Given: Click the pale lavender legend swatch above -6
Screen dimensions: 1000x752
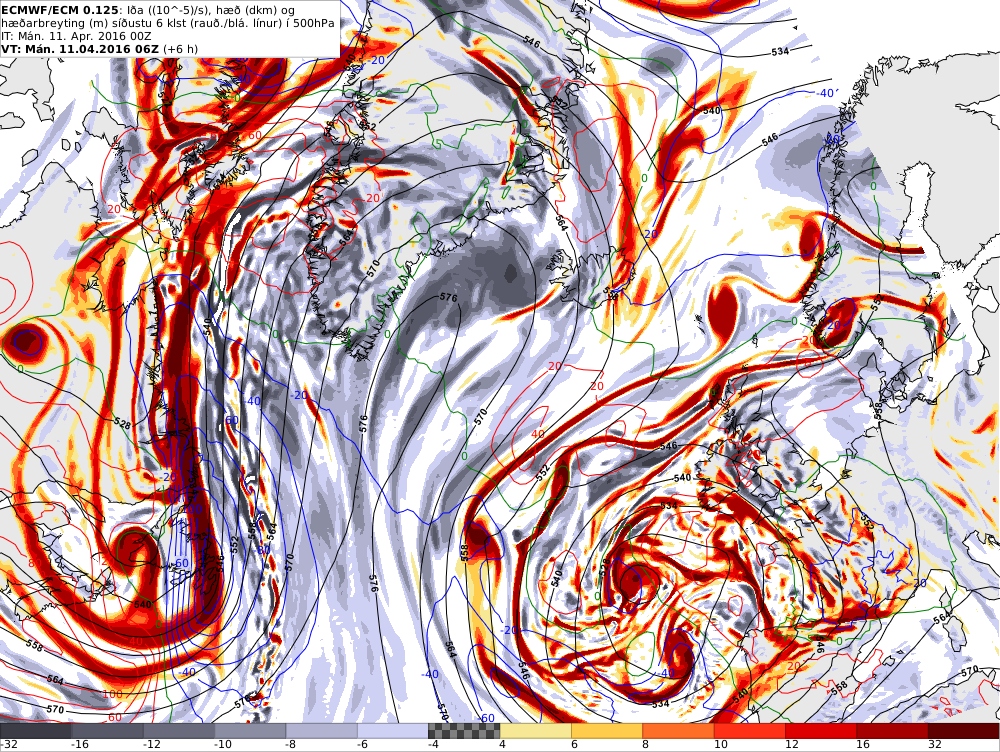Looking at the screenshot, I should tap(393, 731).
